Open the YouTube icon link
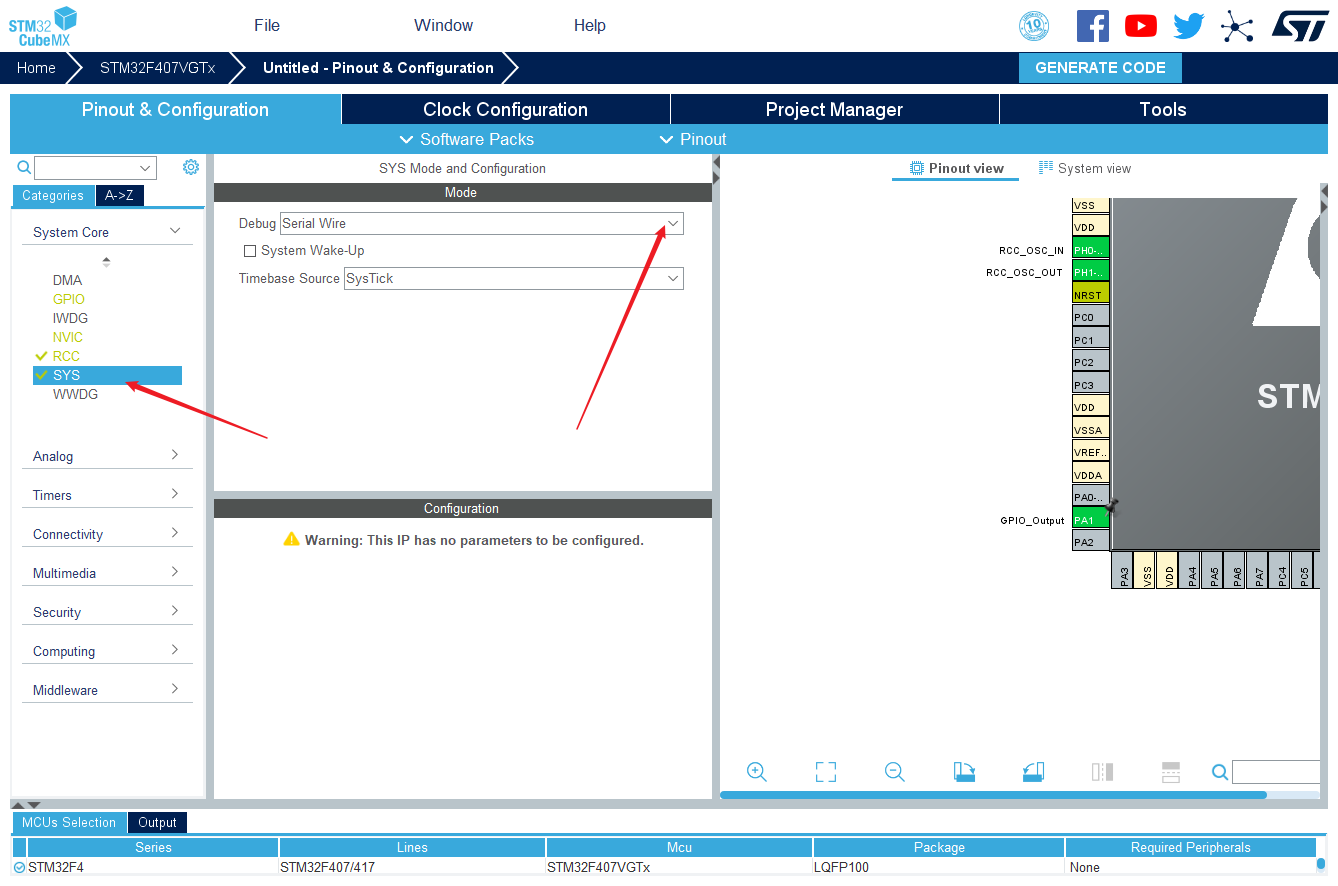The width and height of the screenshot is (1338, 886). point(1141,26)
